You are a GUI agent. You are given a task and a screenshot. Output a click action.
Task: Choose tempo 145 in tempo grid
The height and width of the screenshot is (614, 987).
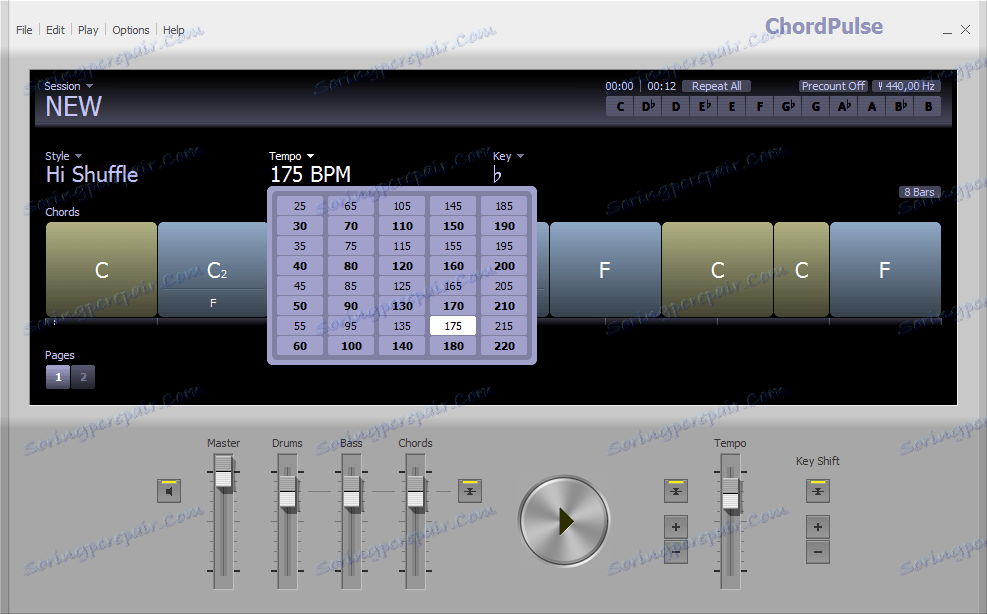coord(453,206)
